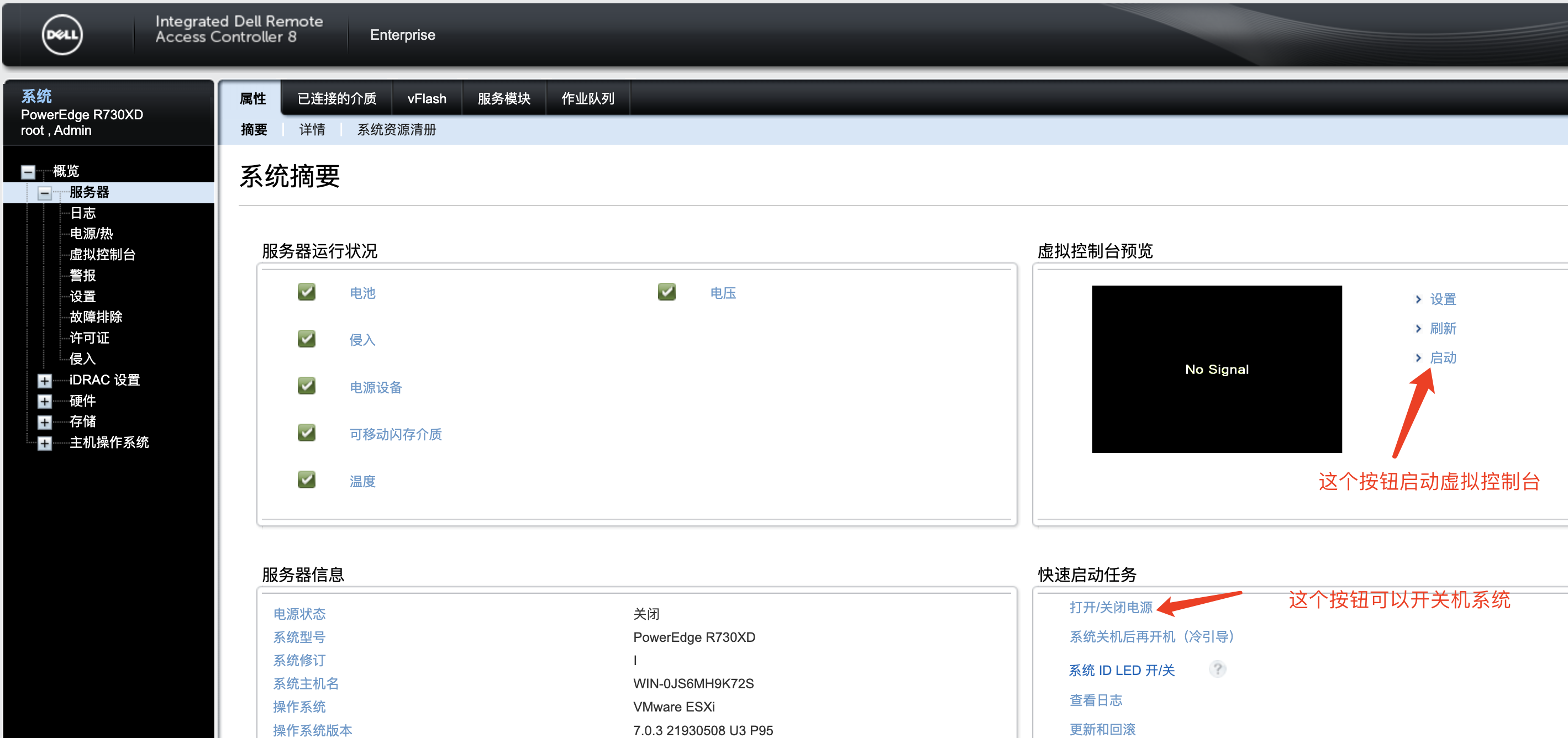Screen dimensions: 1568x738
Task: Open virtual console 设置 link
Action: click(1443, 299)
